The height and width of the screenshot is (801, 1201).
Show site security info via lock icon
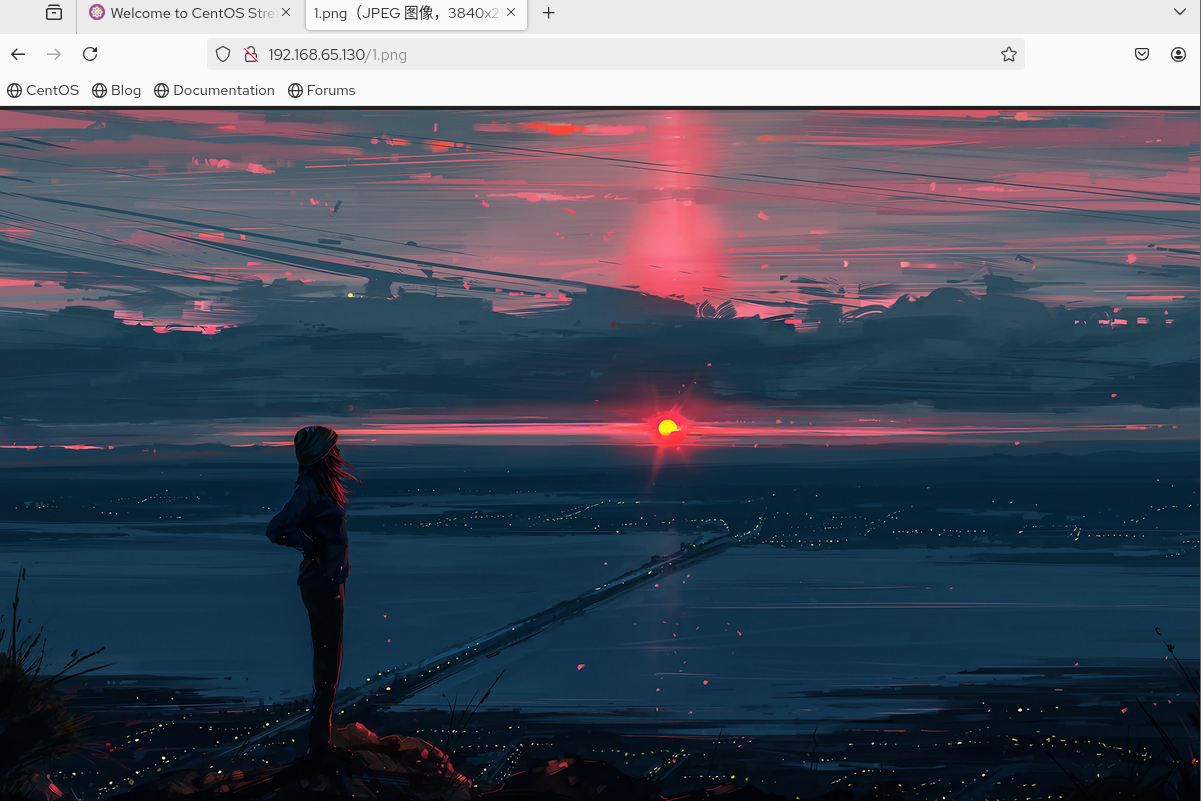click(250, 54)
